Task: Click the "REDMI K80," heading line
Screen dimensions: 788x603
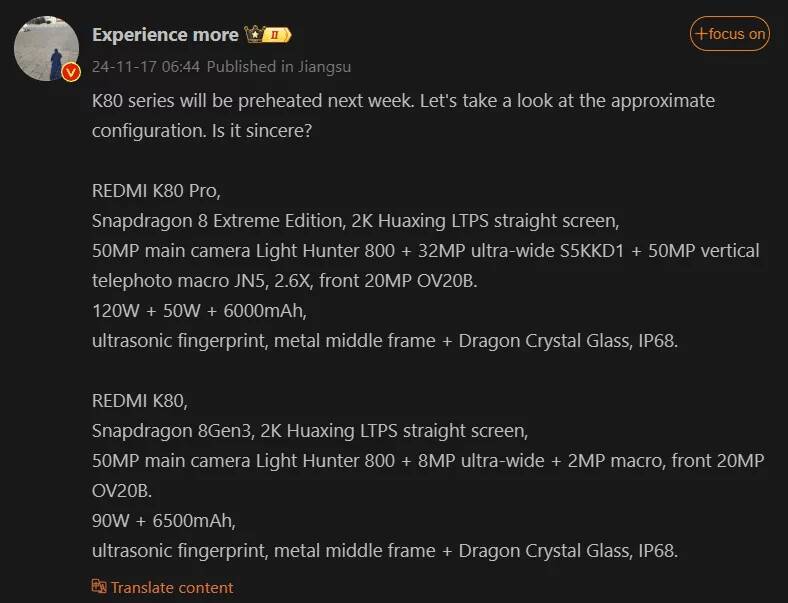Action: 140,401
